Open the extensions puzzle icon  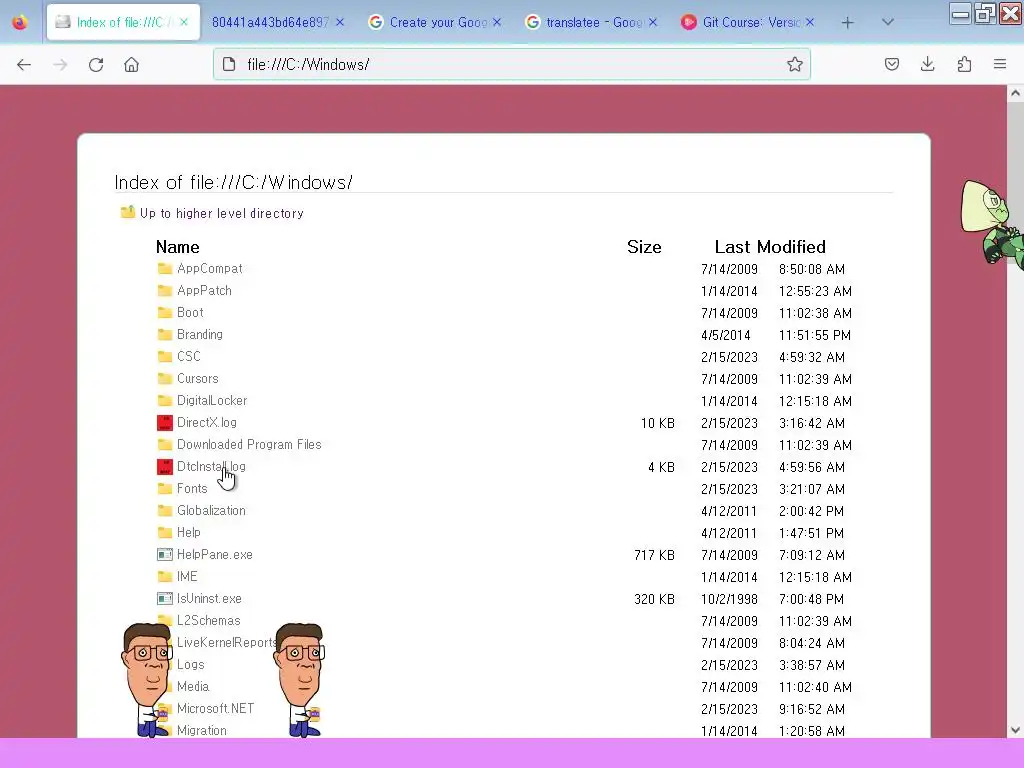coord(964,64)
